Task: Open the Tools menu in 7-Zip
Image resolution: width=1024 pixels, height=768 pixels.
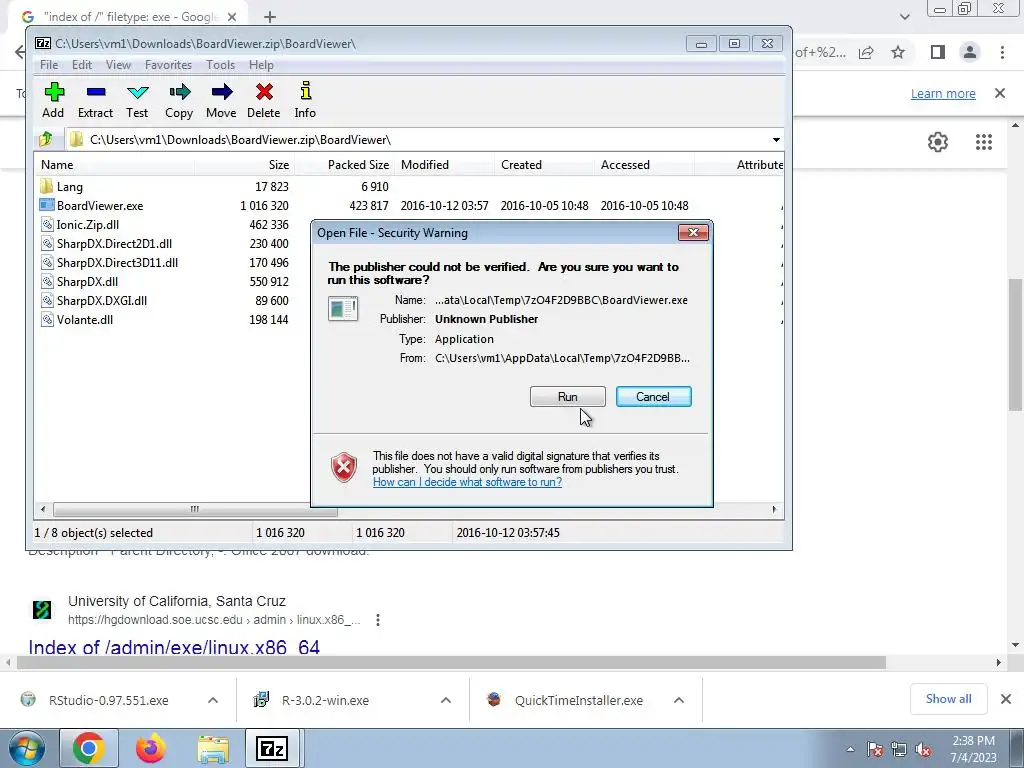Action: [x=220, y=65]
